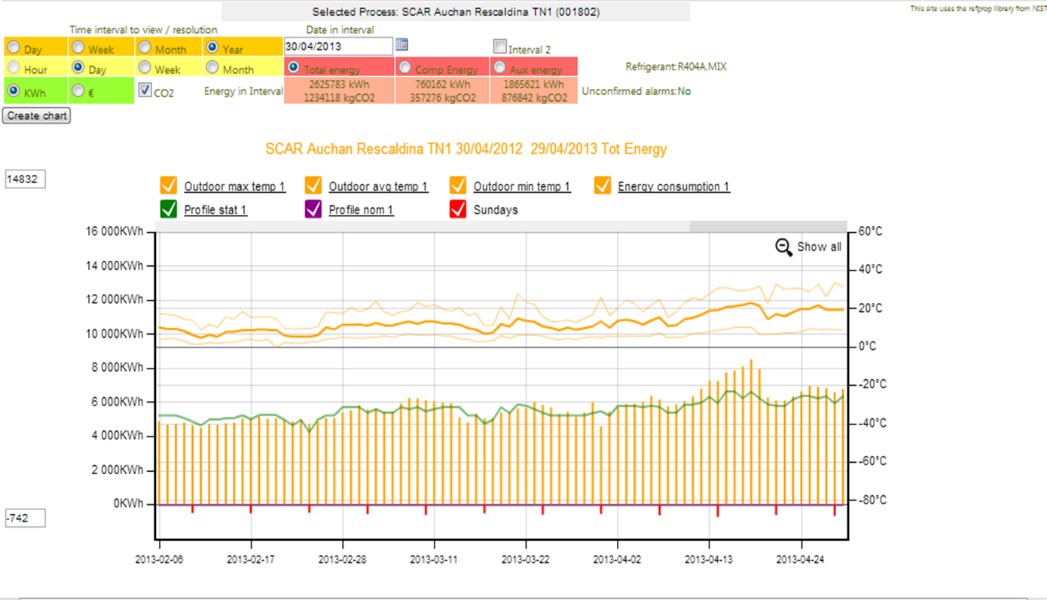Click the Refrigerant R404A.MIX text
1047x600 pixels.
pyautogui.click(x=676, y=67)
